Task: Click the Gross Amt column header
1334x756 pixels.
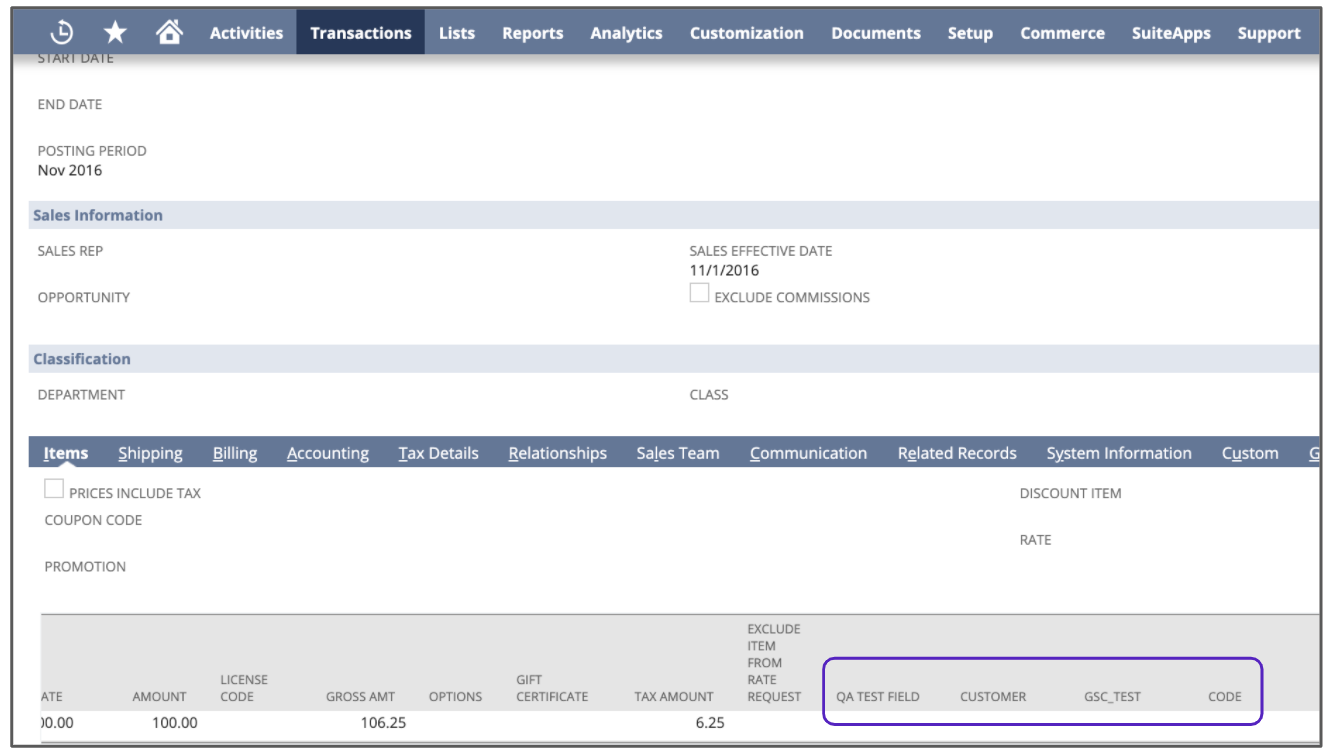Action: coord(360,696)
